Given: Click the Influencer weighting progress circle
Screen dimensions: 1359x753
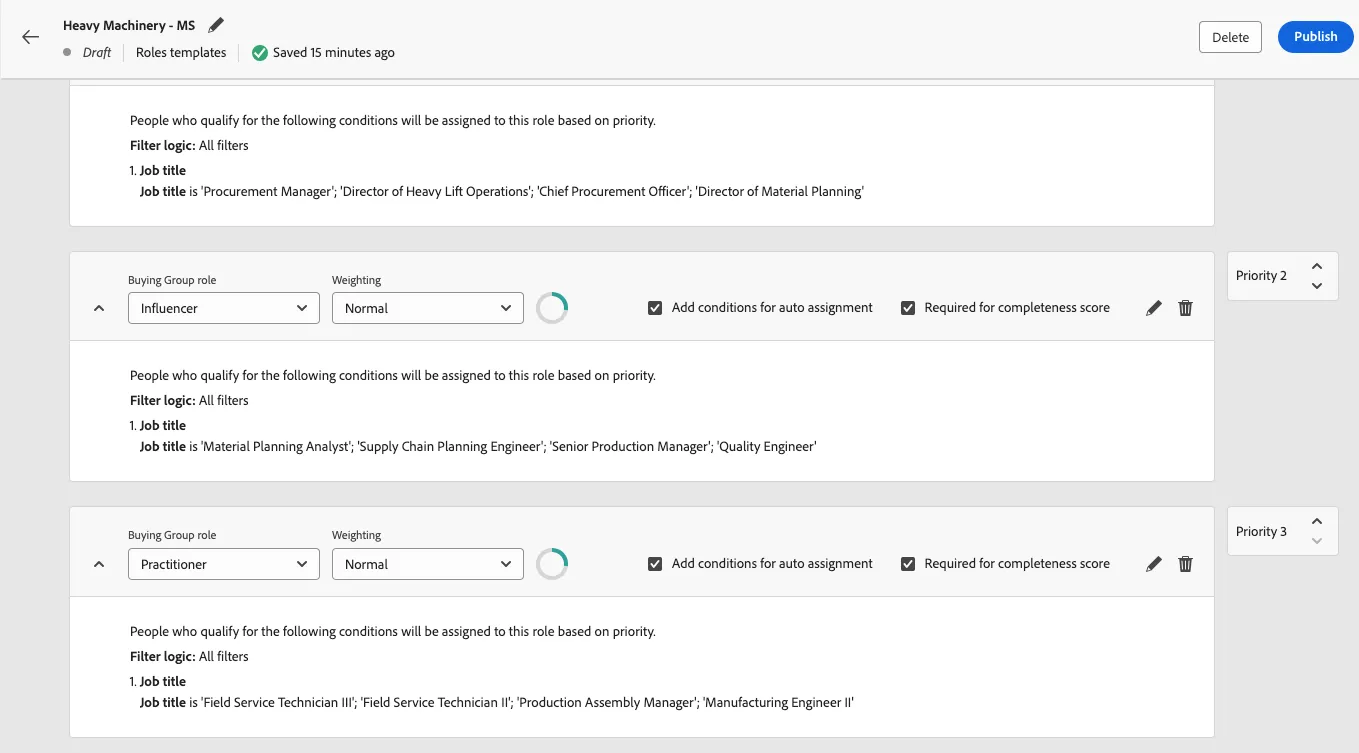Looking at the screenshot, I should [552, 308].
